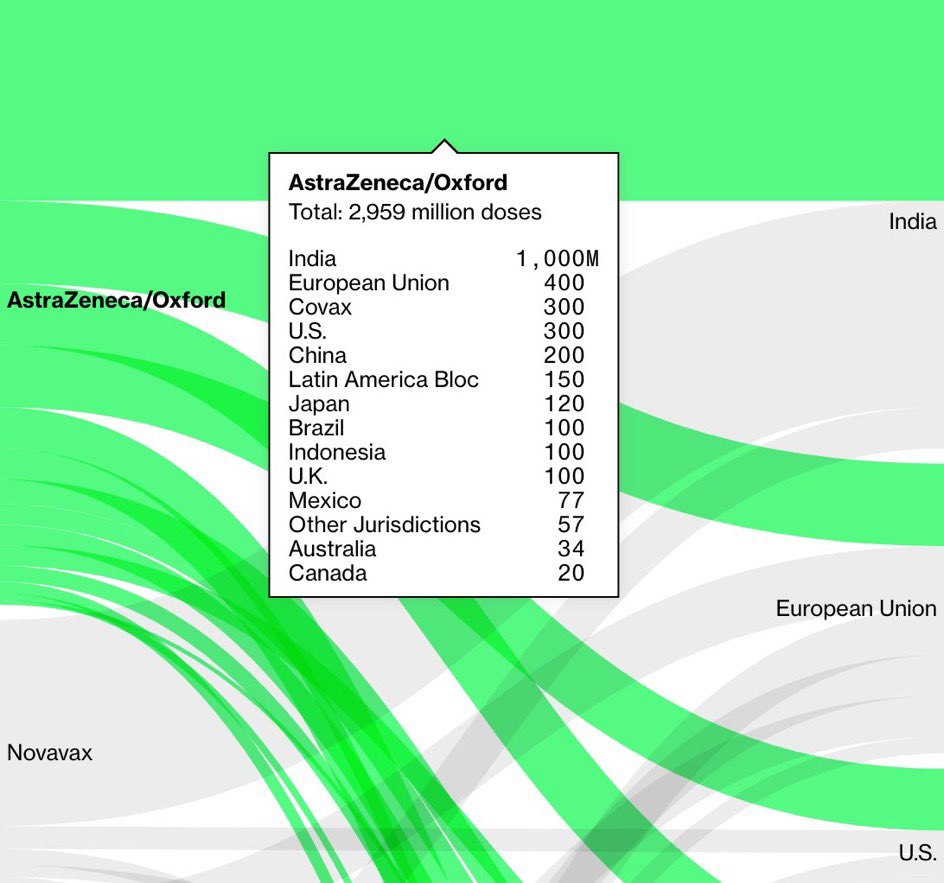Viewport: 944px width, 883px height.
Task: Click the 120 value for Japan
Action: coord(564,403)
